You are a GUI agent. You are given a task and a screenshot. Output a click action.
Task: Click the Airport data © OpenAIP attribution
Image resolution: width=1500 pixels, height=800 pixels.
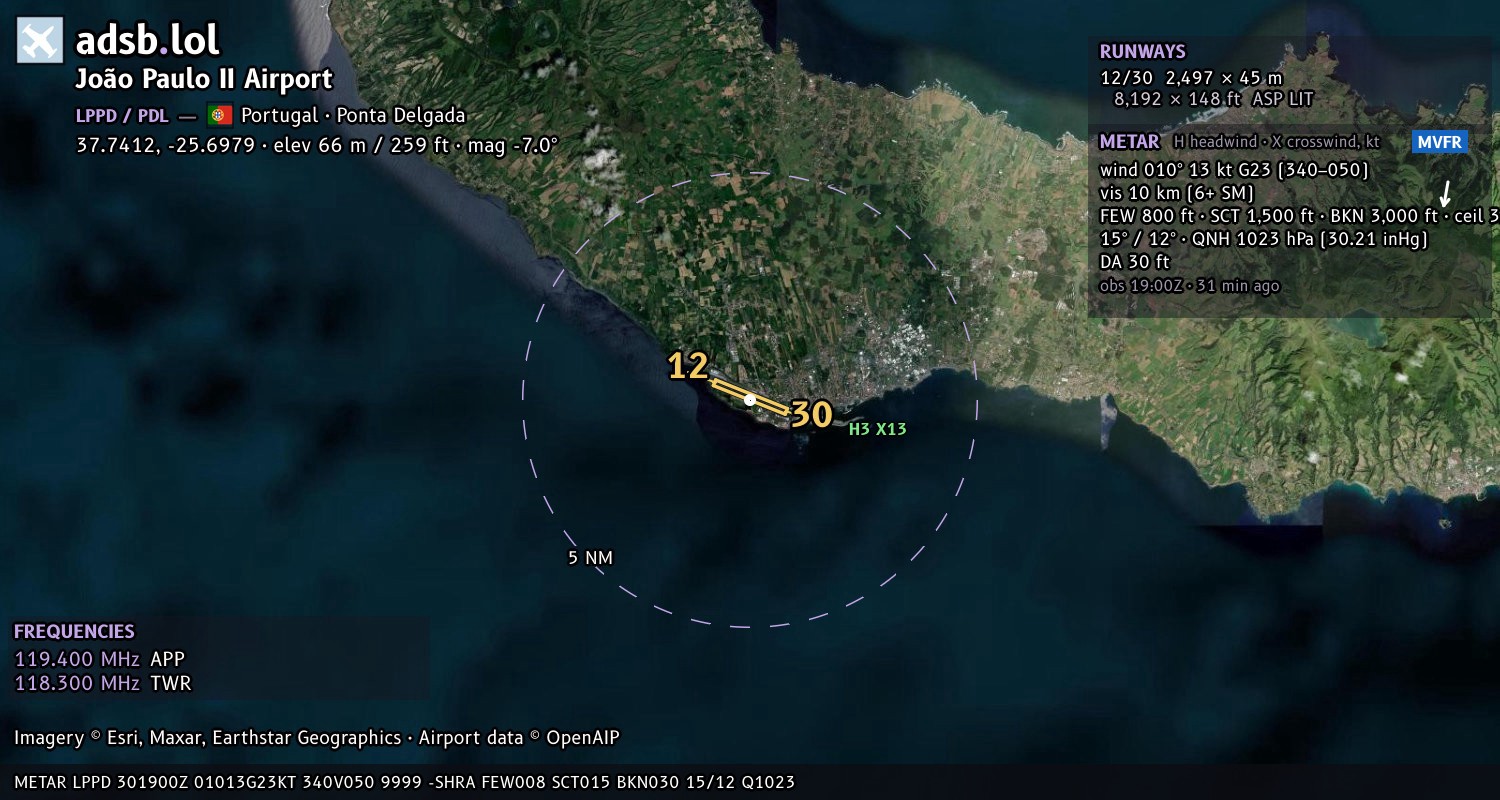519,738
